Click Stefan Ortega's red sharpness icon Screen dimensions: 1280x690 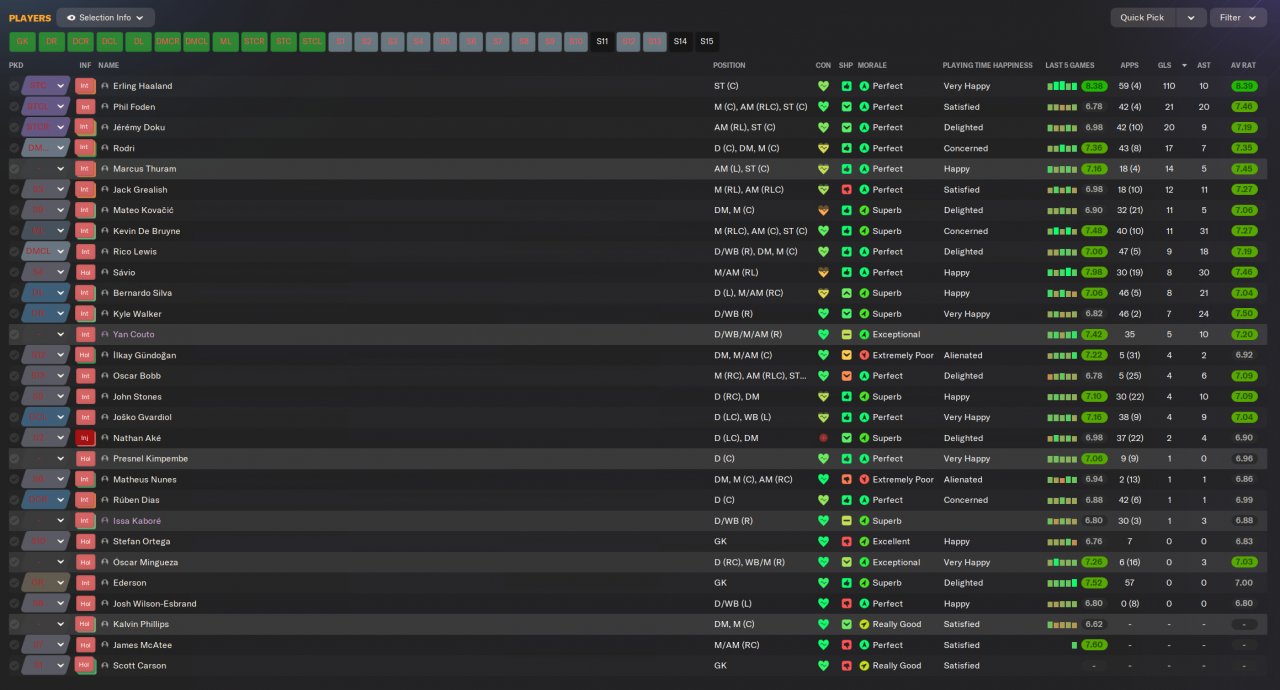coord(846,542)
